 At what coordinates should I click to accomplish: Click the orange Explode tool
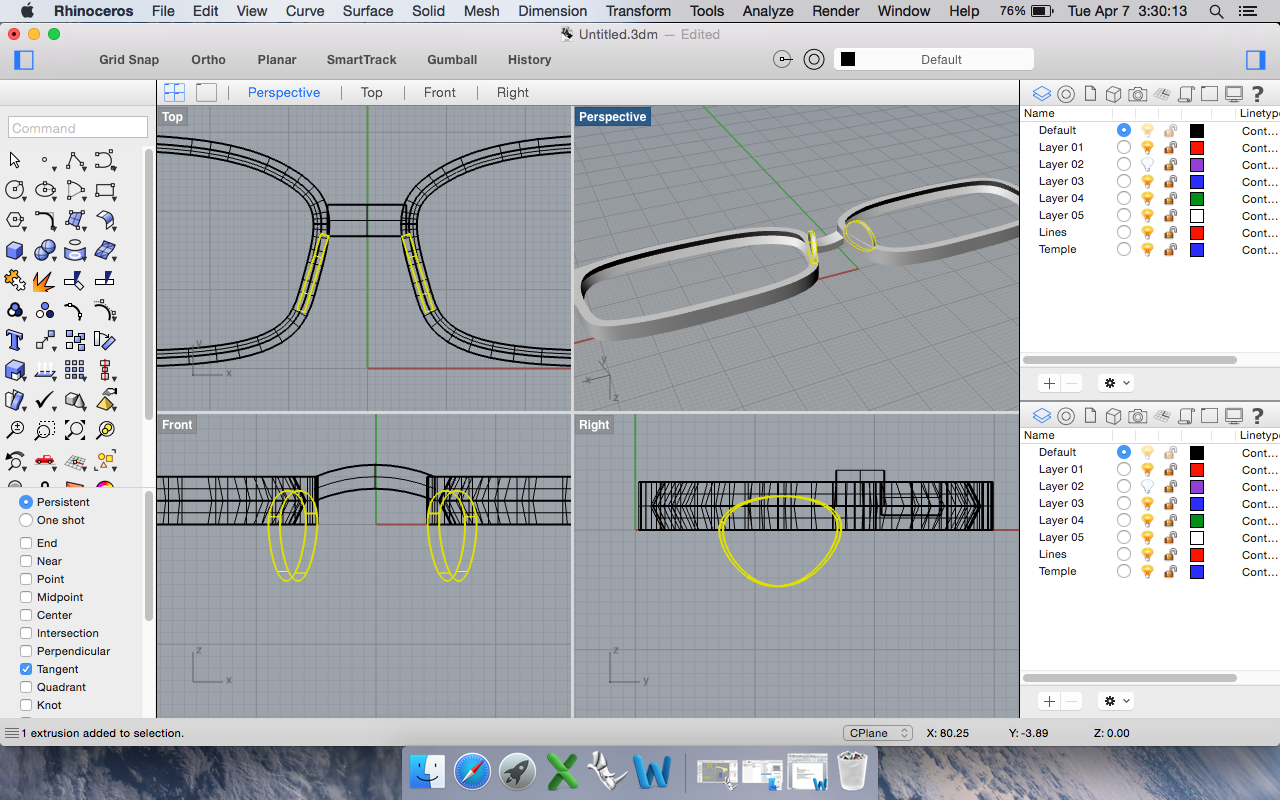pos(45,280)
